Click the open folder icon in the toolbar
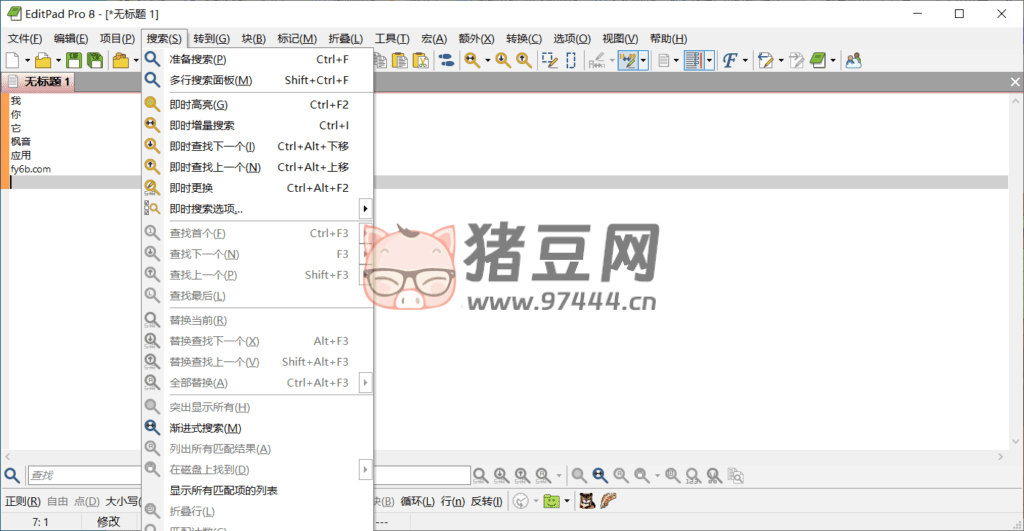This screenshot has height=531, width=1024. 43,61
